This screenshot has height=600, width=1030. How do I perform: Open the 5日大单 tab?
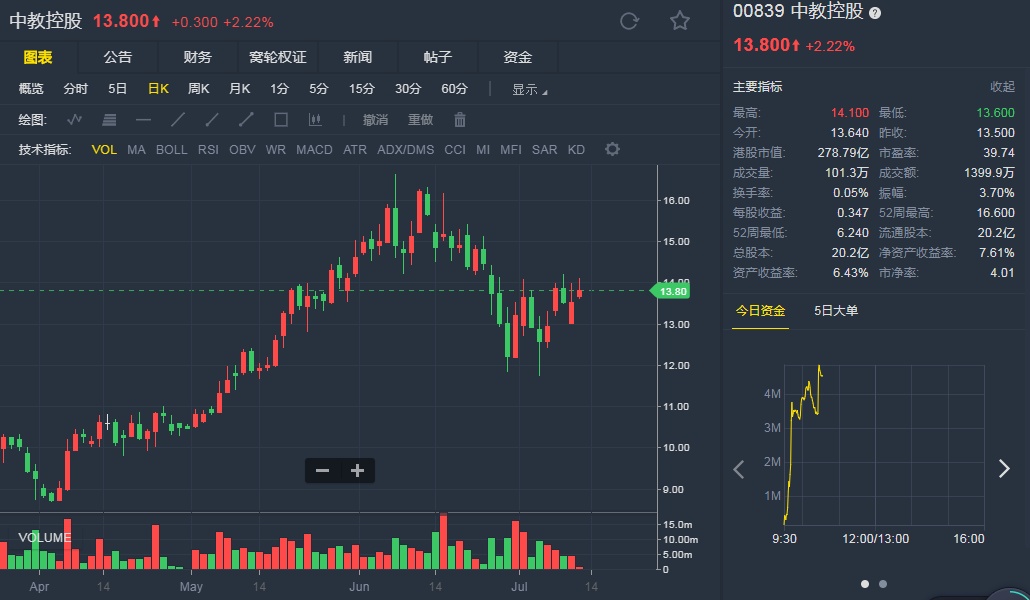pos(836,311)
